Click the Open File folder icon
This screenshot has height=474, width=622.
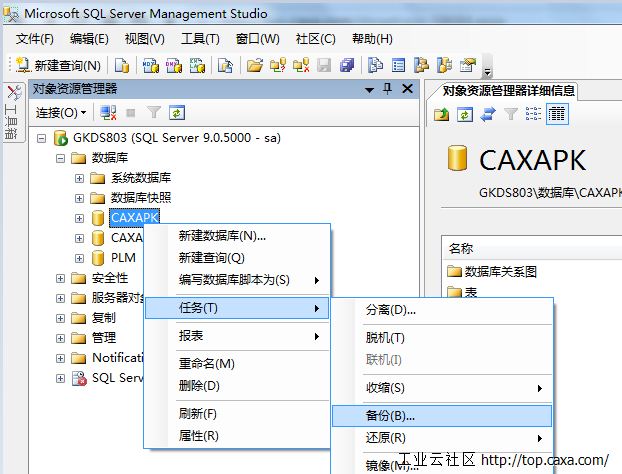pyautogui.click(x=254, y=65)
